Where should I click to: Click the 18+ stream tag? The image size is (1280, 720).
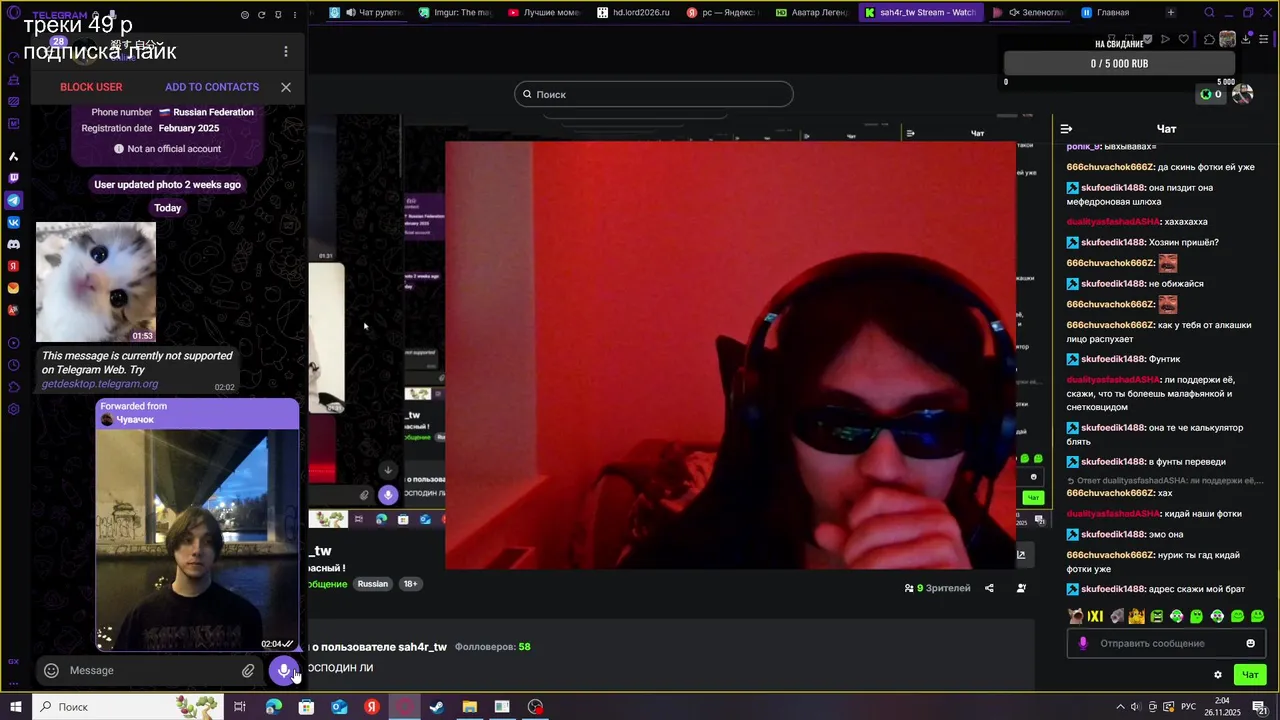tap(410, 584)
